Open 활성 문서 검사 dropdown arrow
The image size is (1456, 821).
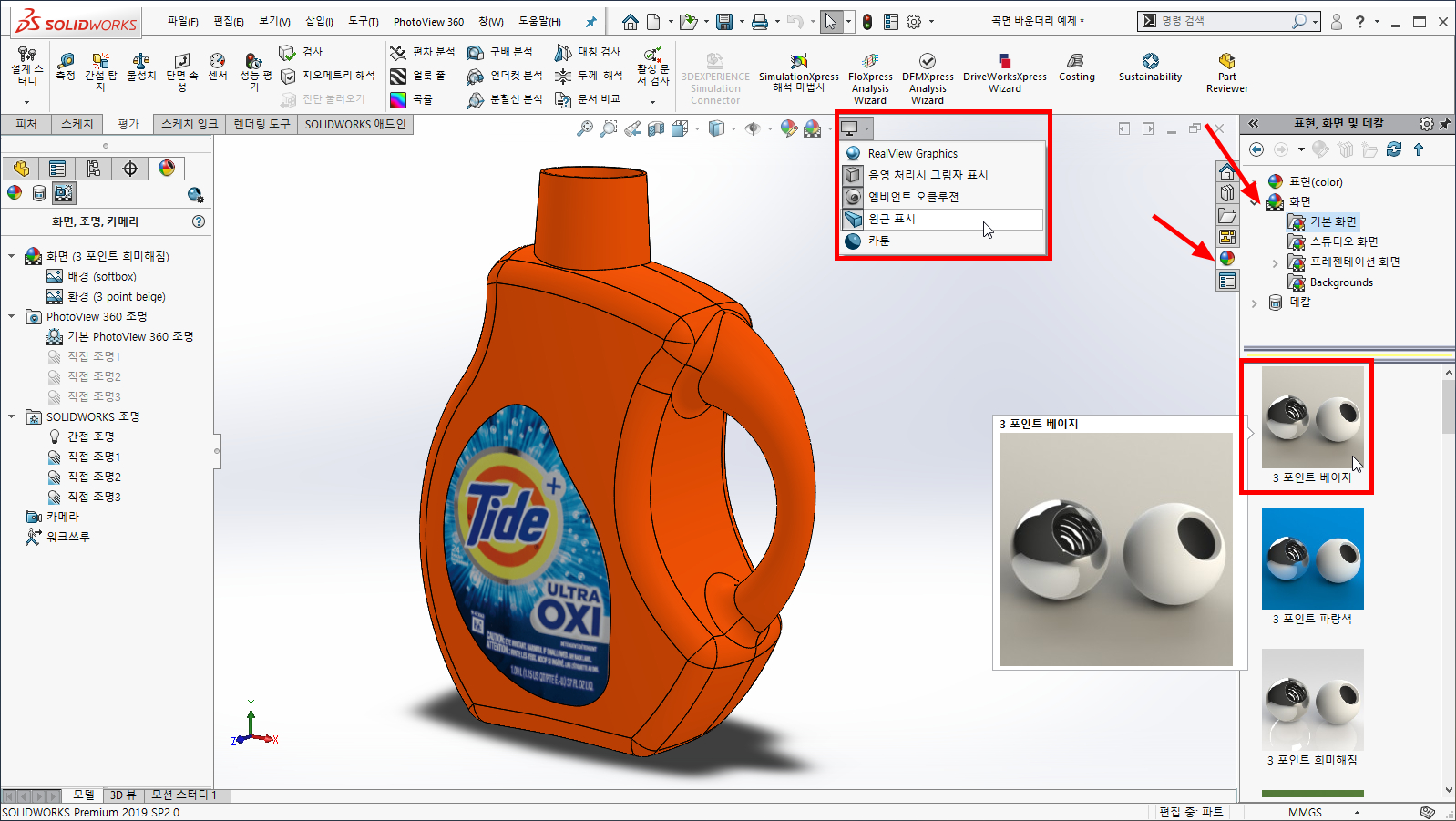point(652,102)
